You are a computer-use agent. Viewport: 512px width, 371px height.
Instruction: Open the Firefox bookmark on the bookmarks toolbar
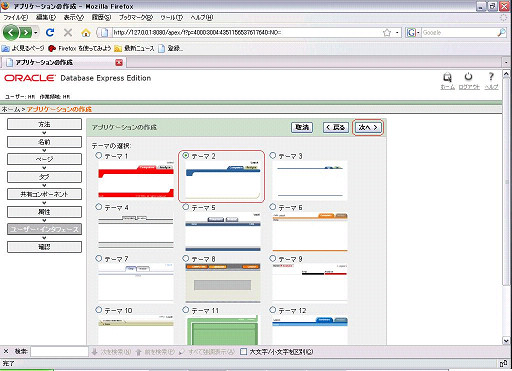(x=79, y=49)
